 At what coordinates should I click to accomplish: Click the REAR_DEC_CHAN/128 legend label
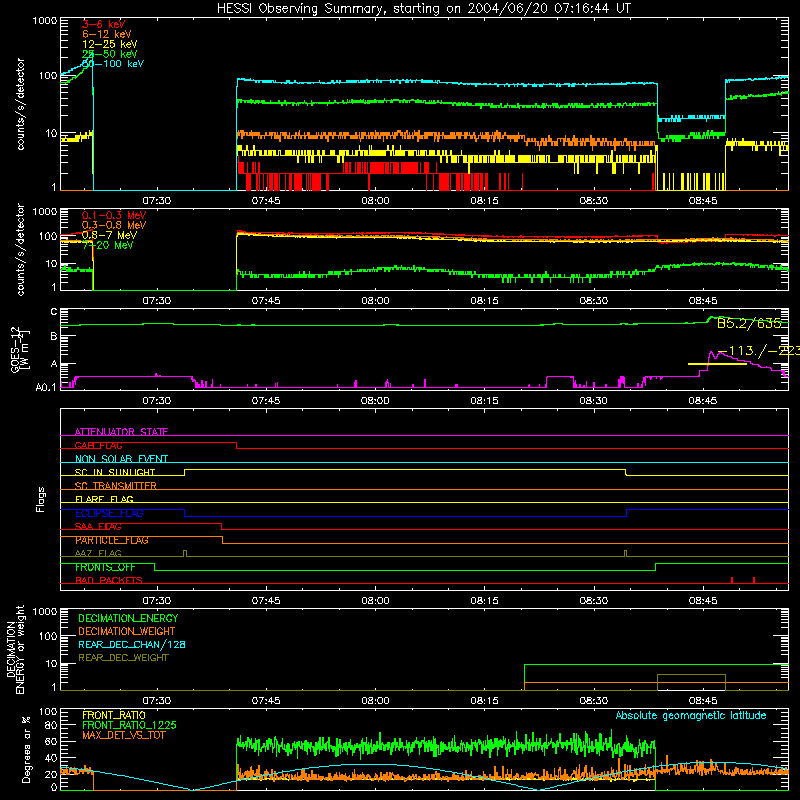[132, 644]
